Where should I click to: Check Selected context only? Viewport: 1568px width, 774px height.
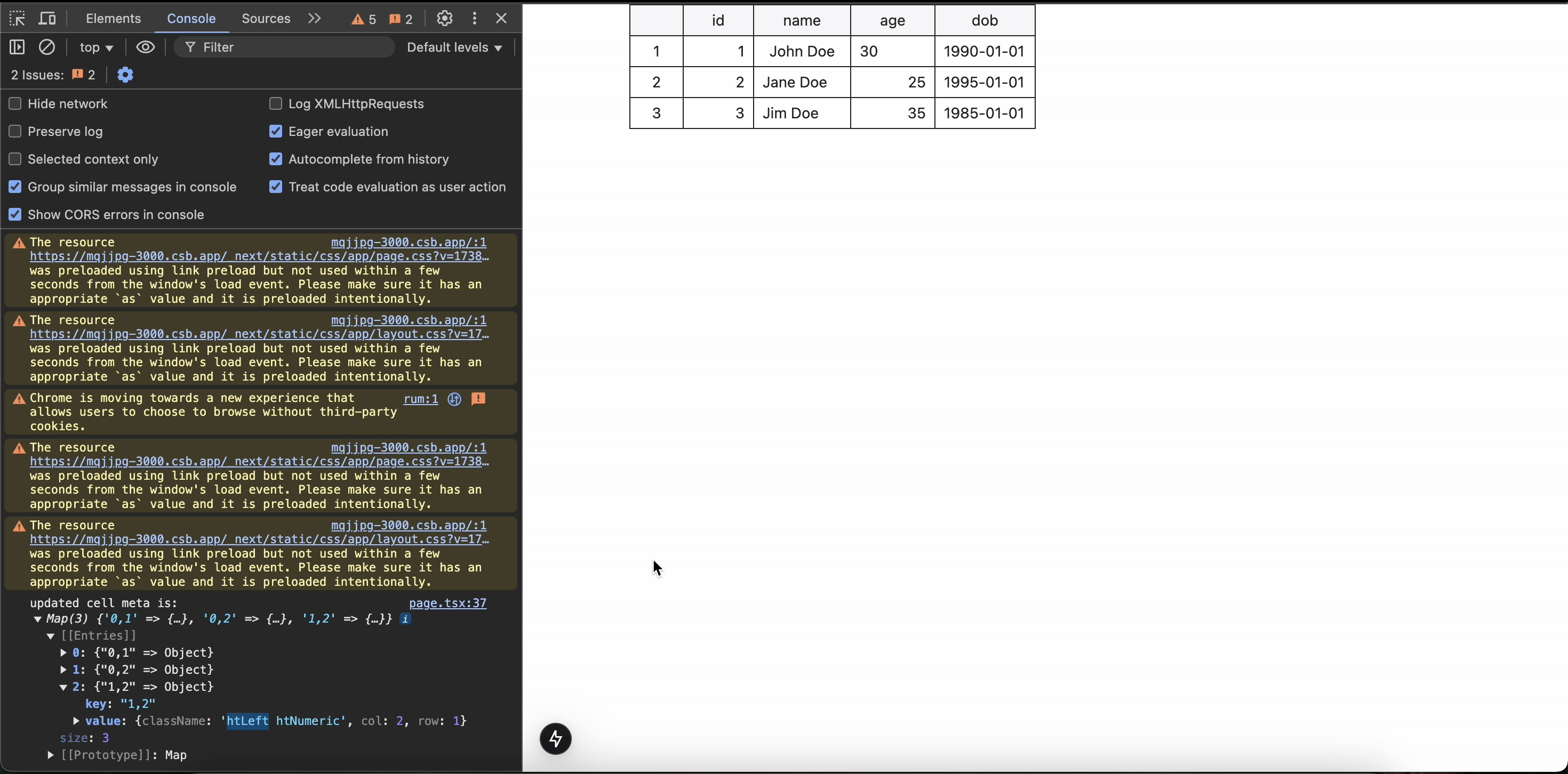point(15,159)
